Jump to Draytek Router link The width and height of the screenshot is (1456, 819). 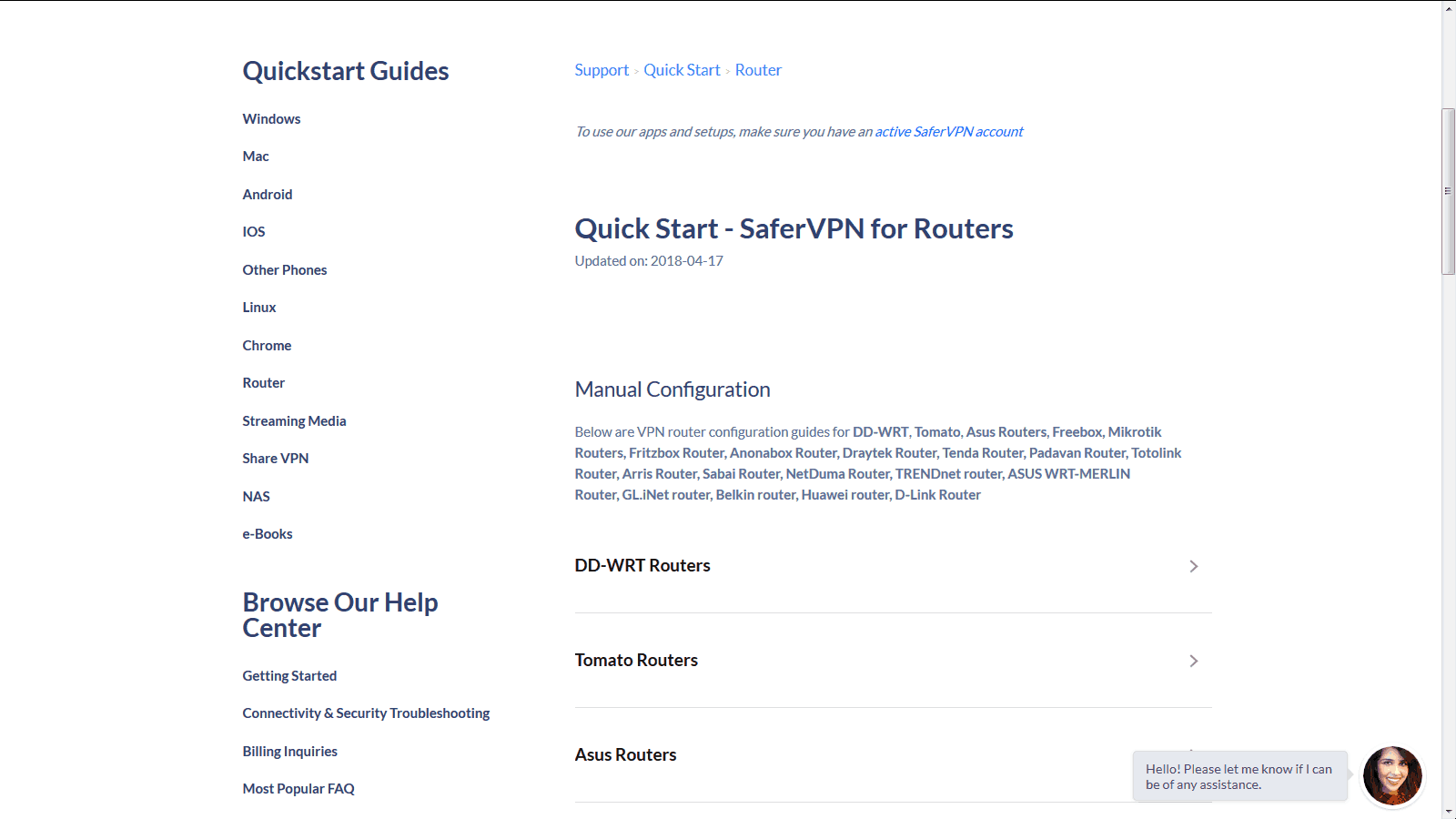point(889,453)
